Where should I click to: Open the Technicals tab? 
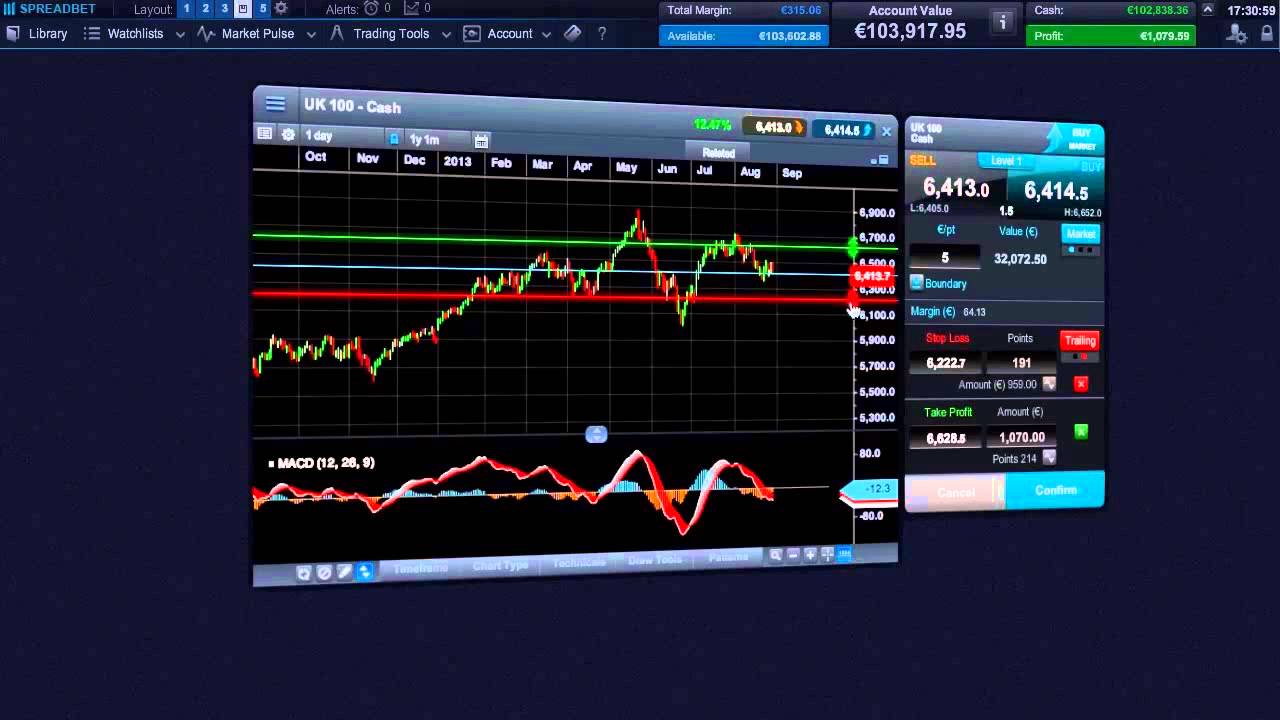pyautogui.click(x=579, y=562)
